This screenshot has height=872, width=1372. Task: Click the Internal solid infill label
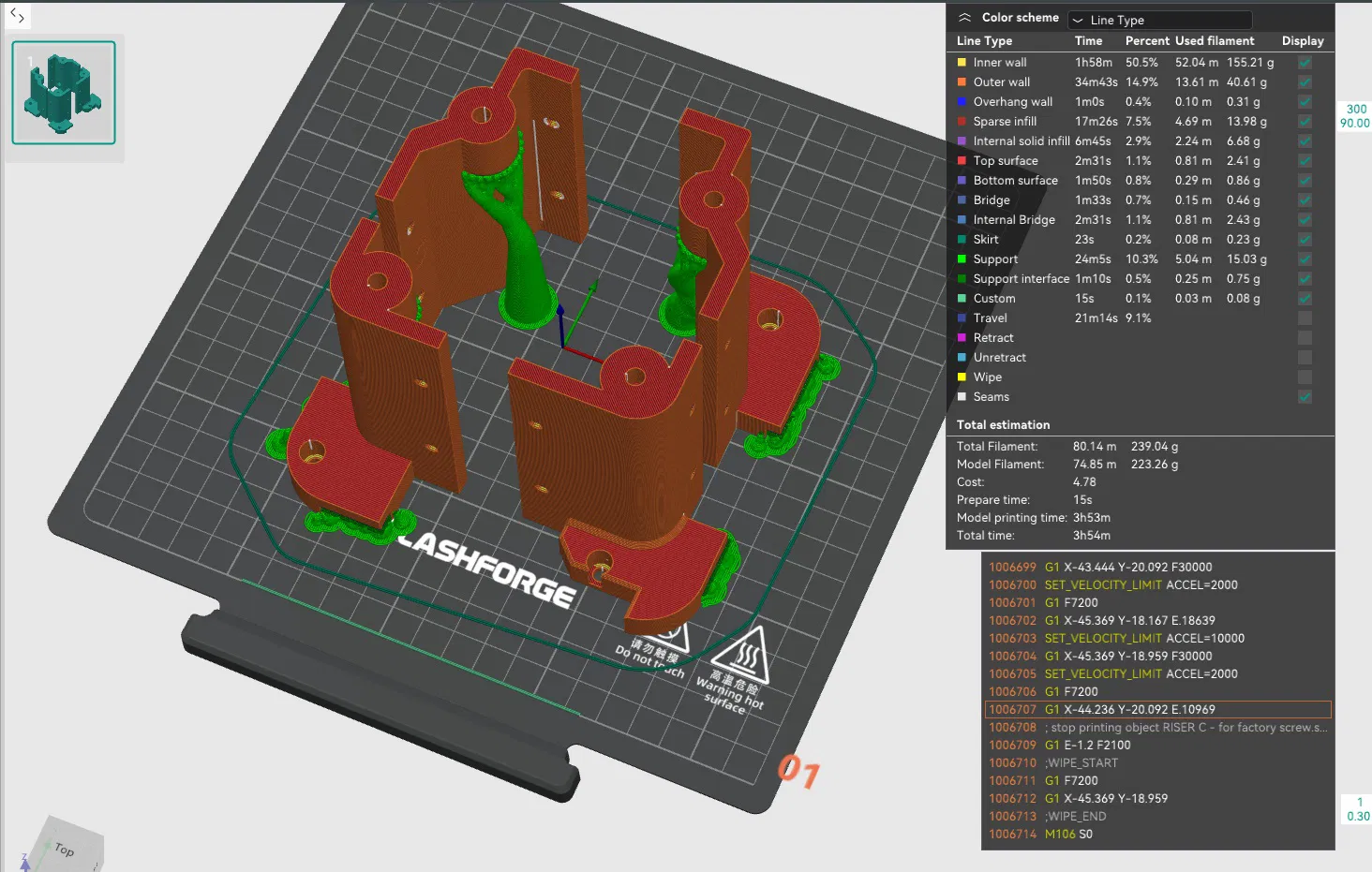point(1022,141)
